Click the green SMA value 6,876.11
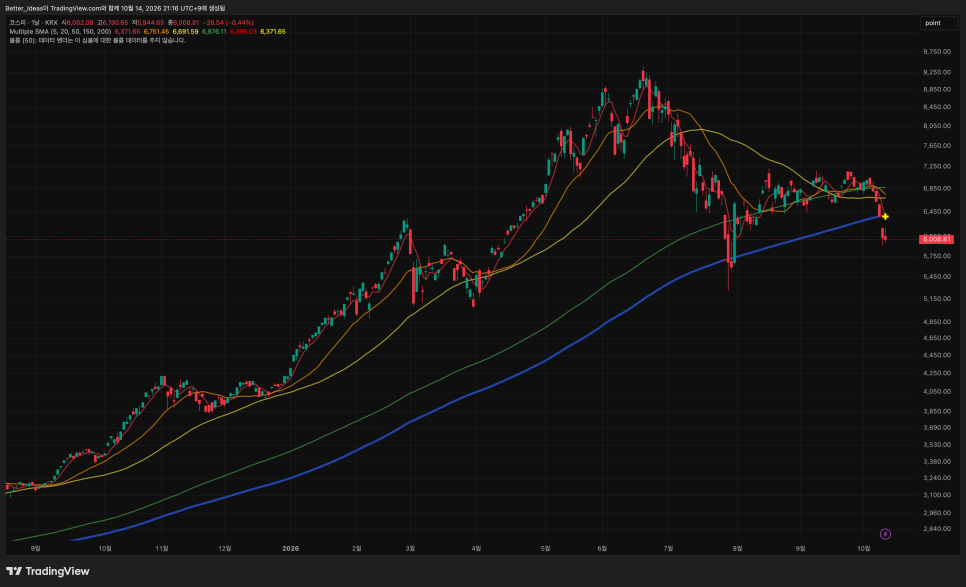 (214, 31)
